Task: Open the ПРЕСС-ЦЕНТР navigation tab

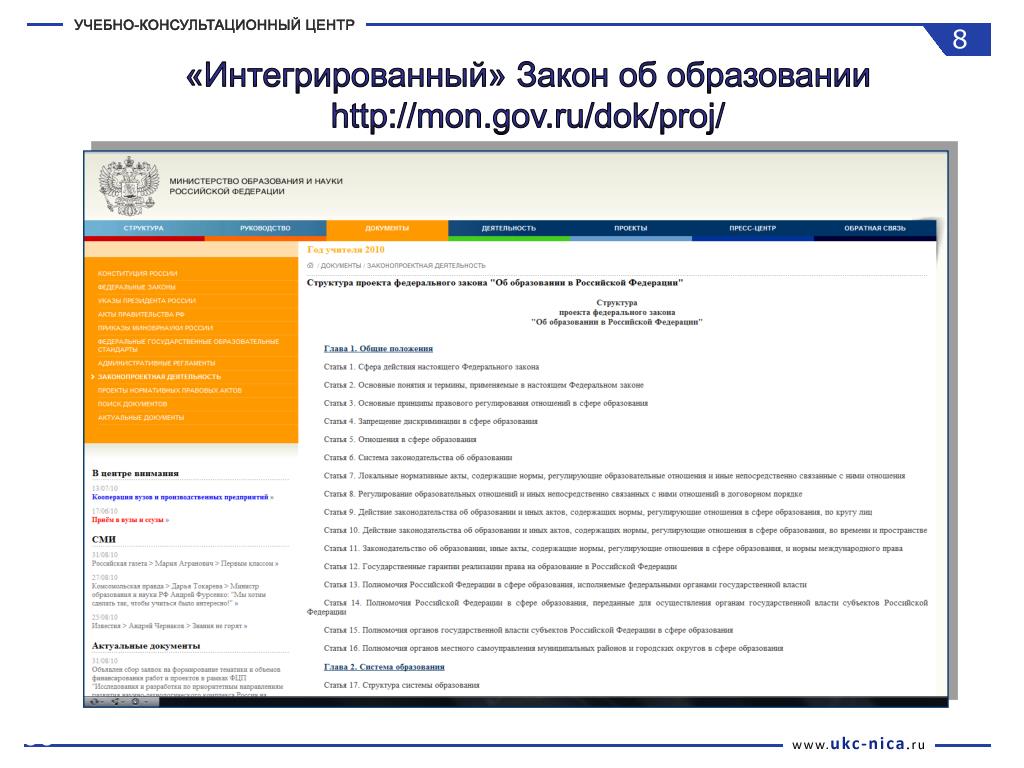Action: pyautogui.click(x=752, y=229)
